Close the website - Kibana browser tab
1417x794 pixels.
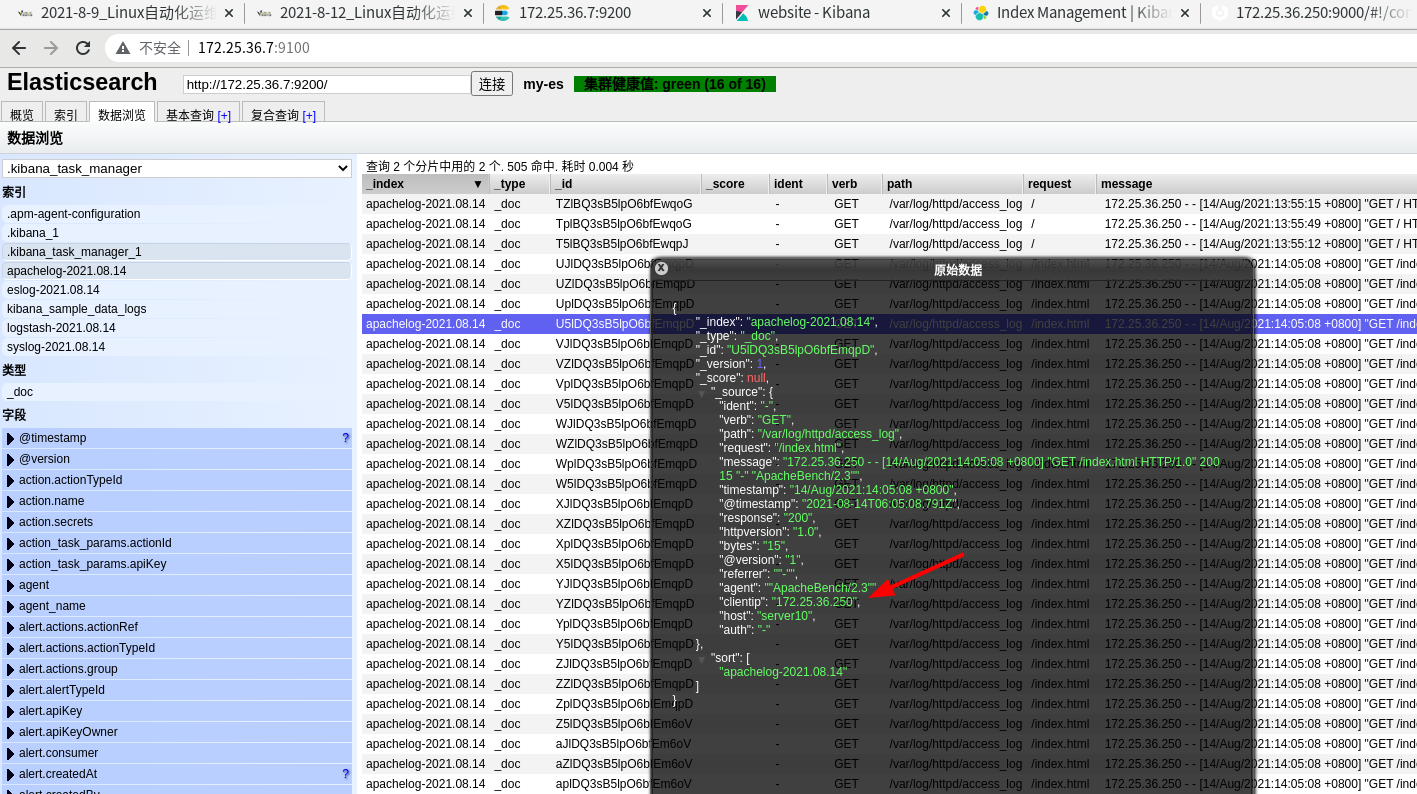(x=945, y=13)
